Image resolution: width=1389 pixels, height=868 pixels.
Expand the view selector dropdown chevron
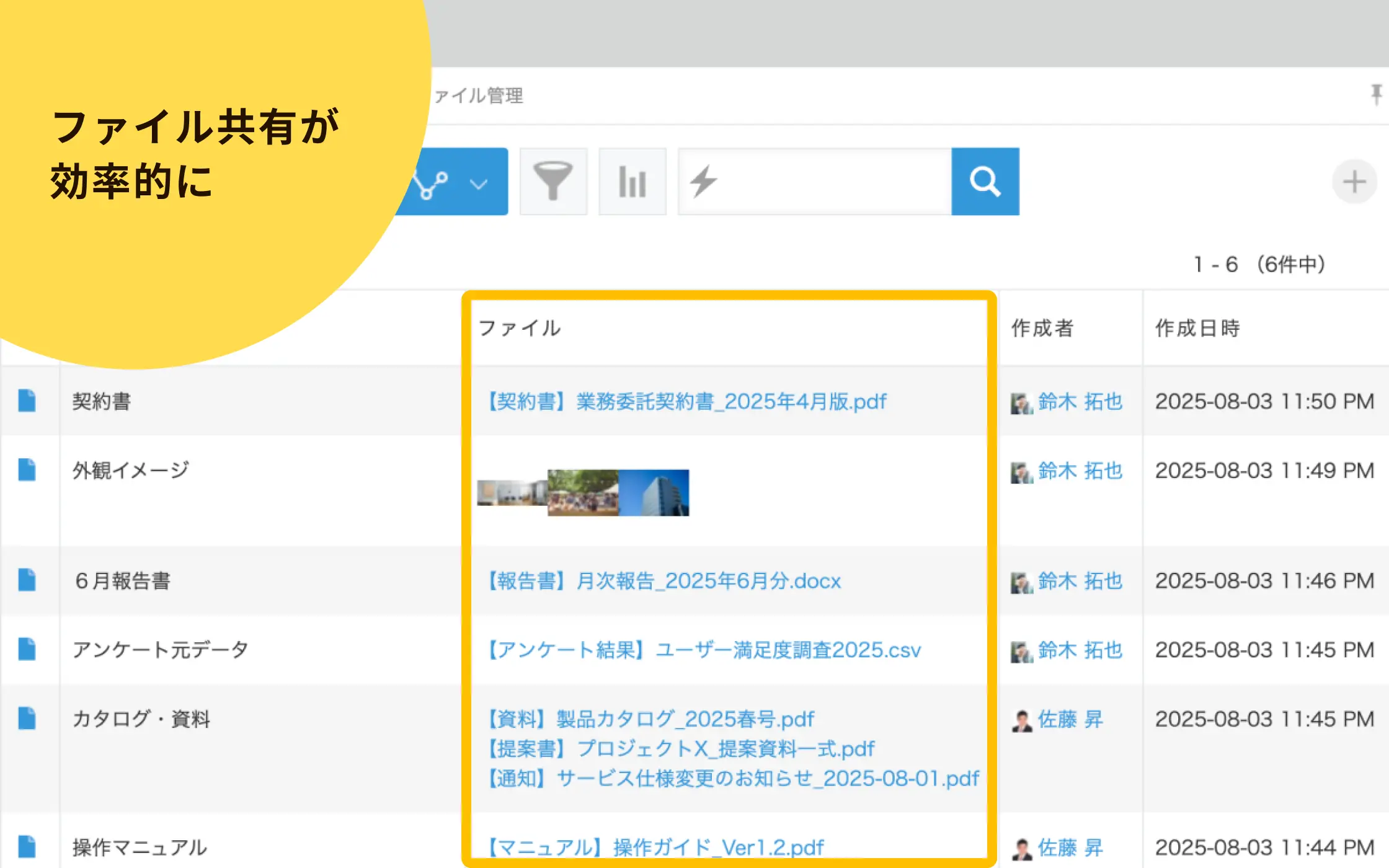click(x=478, y=184)
